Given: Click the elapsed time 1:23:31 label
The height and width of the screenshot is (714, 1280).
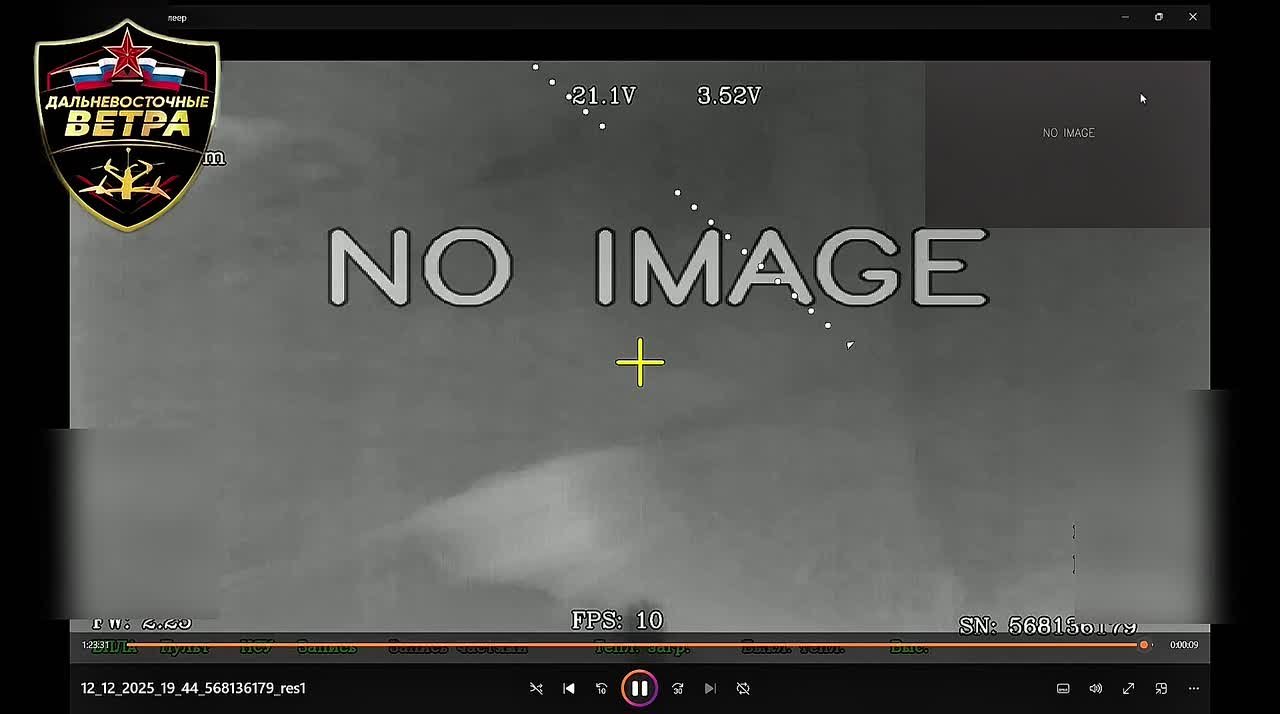Looking at the screenshot, I should [x=95, y=645].
